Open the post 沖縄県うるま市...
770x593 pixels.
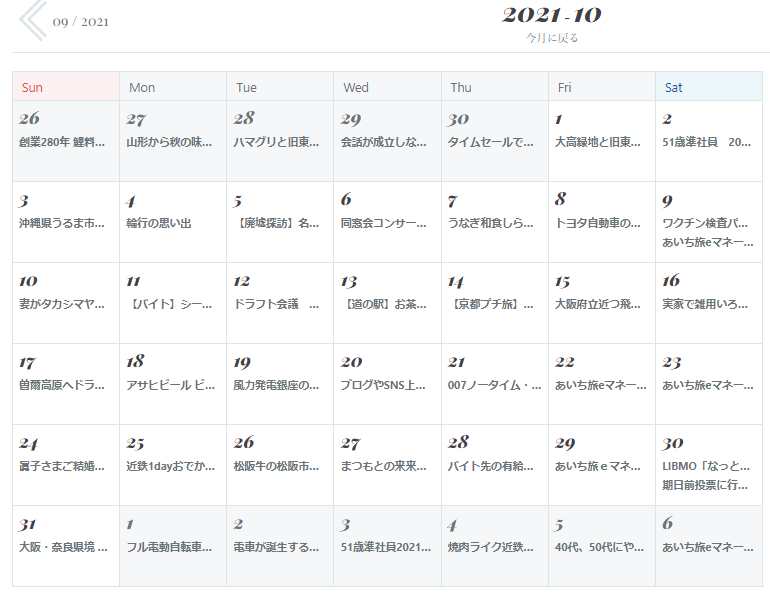point(62,223)
